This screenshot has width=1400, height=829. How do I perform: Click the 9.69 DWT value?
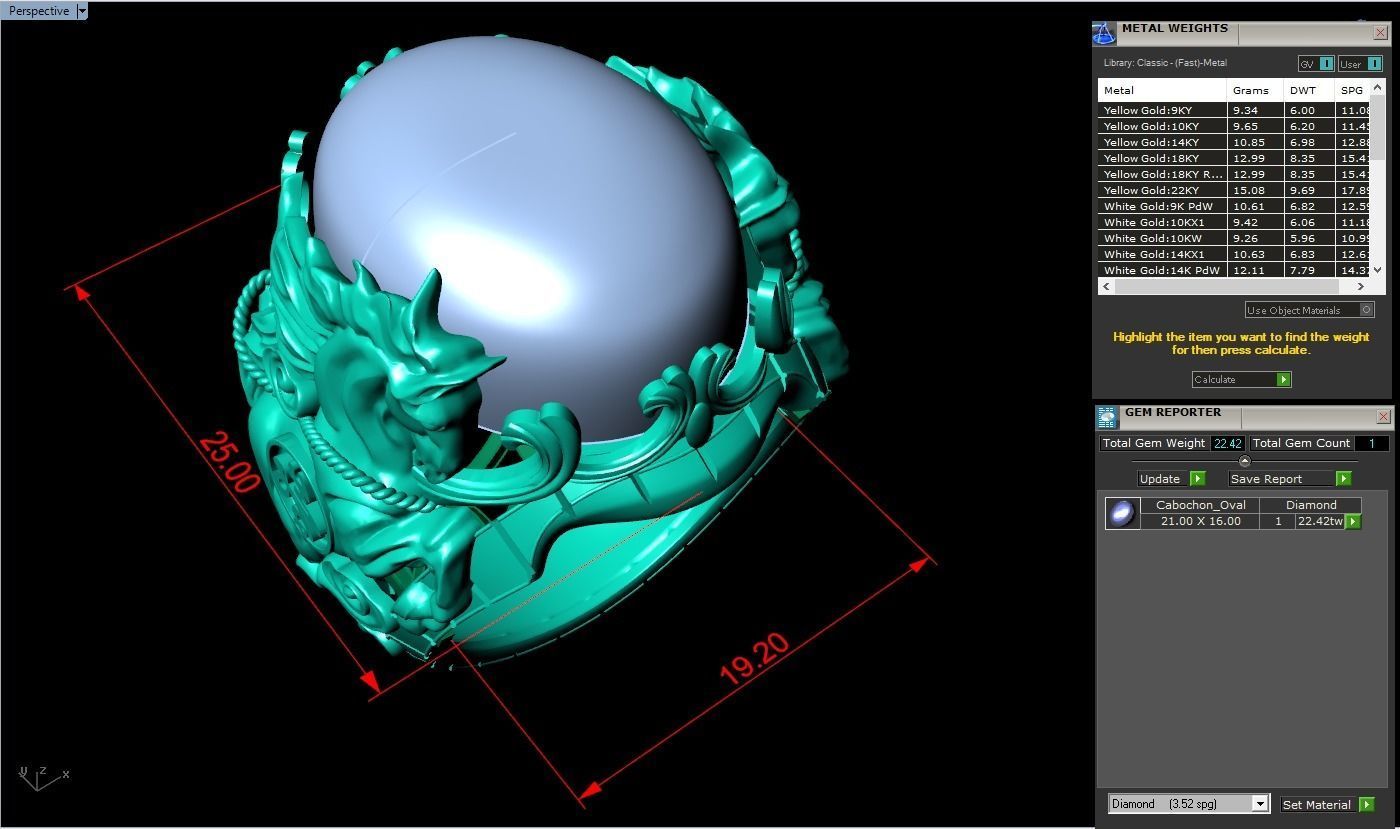pos(1302,190)
